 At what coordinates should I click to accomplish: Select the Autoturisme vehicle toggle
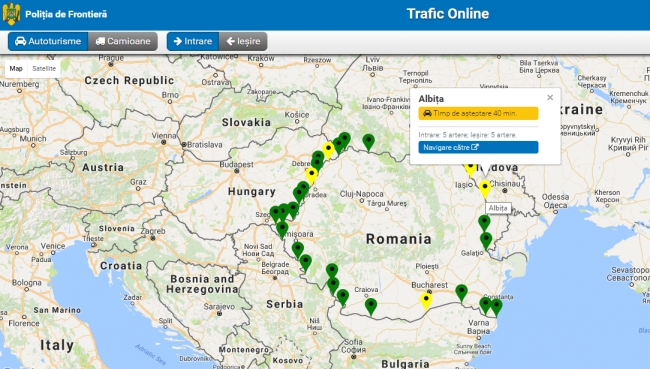click(x=48, y=41)
